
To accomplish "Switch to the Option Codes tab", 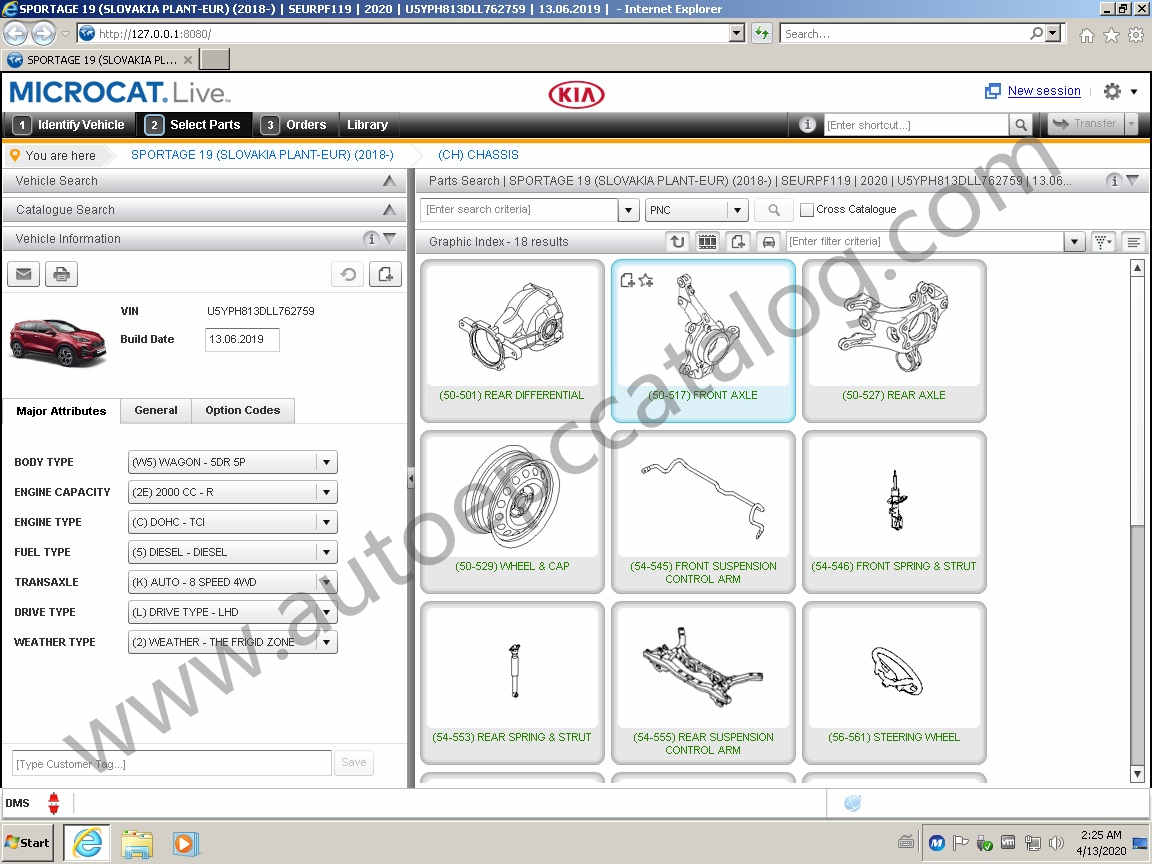I will (x=242, y=411).
